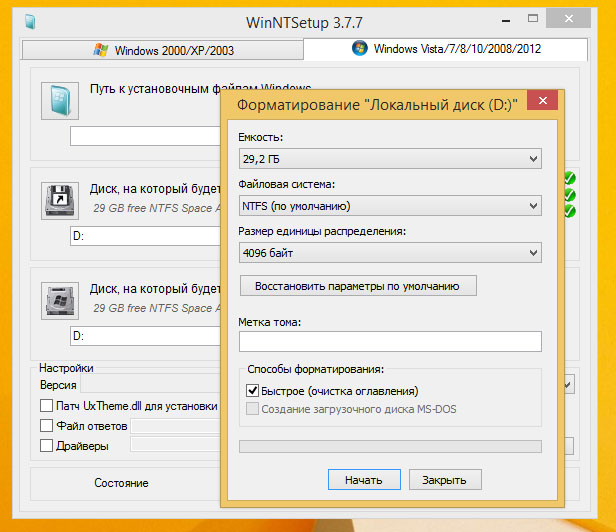Click the Настройки group label
Image resolution: width=616 pixels, height=532 pixels.
[66, 368]
